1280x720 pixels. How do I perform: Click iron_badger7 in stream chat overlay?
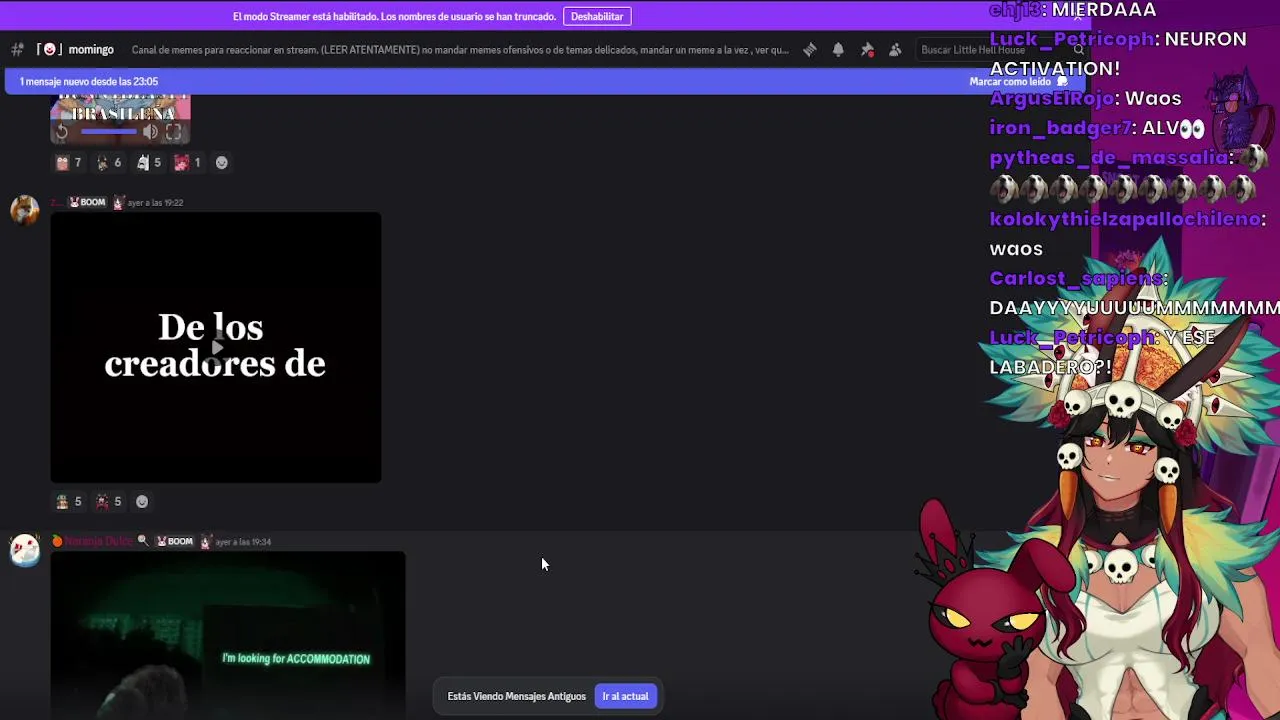click(x=1060, y=128)
